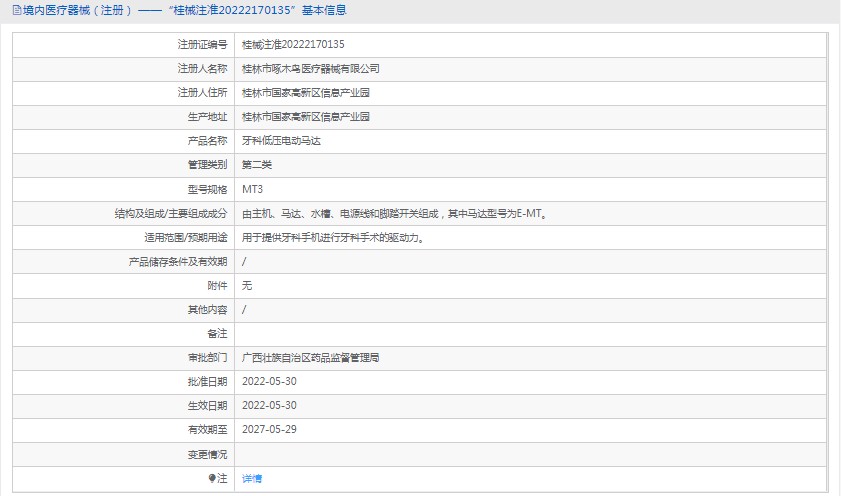Click the 附件 label

[217, 286]
